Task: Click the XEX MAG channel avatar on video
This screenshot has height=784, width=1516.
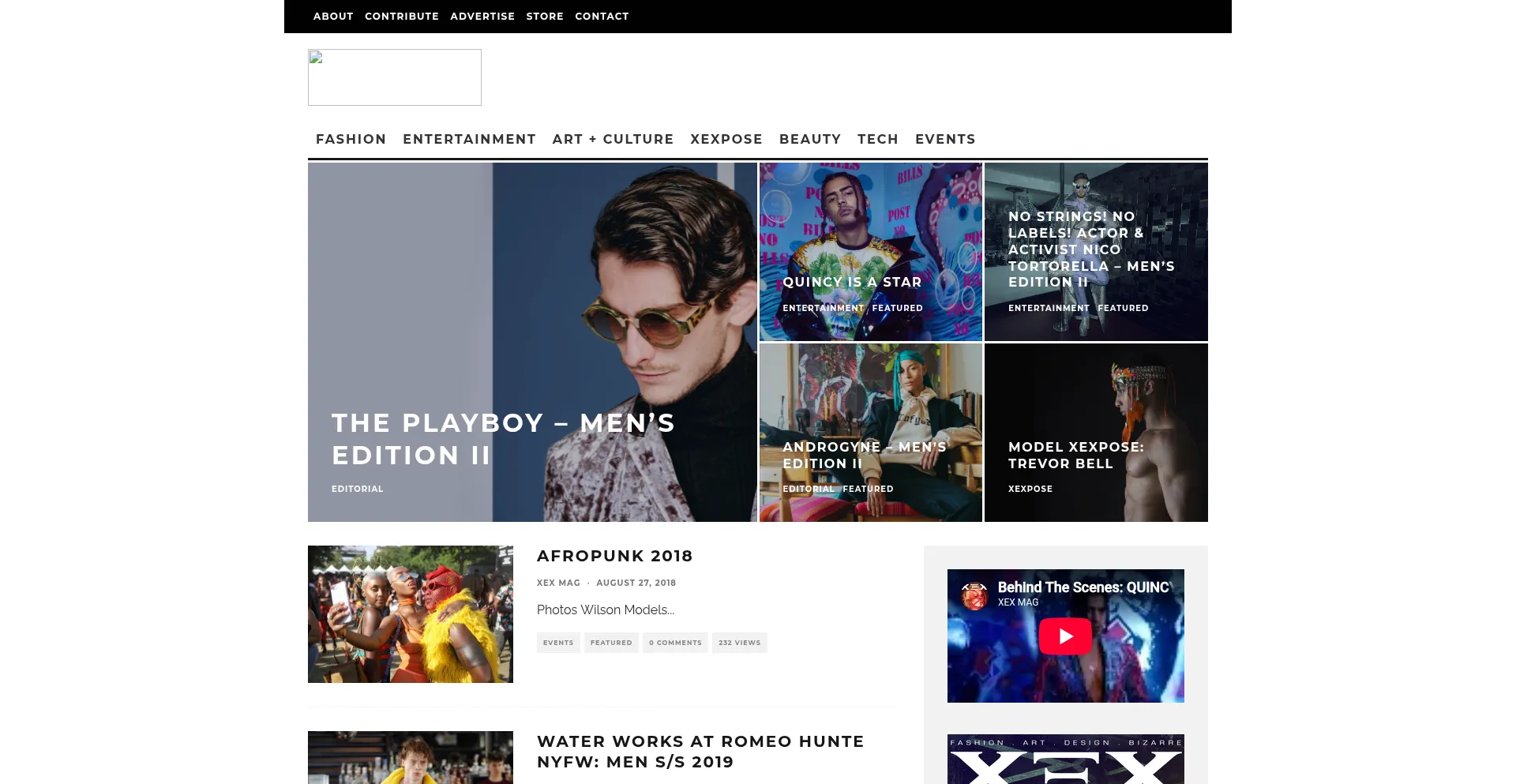Action: (974, 595)
